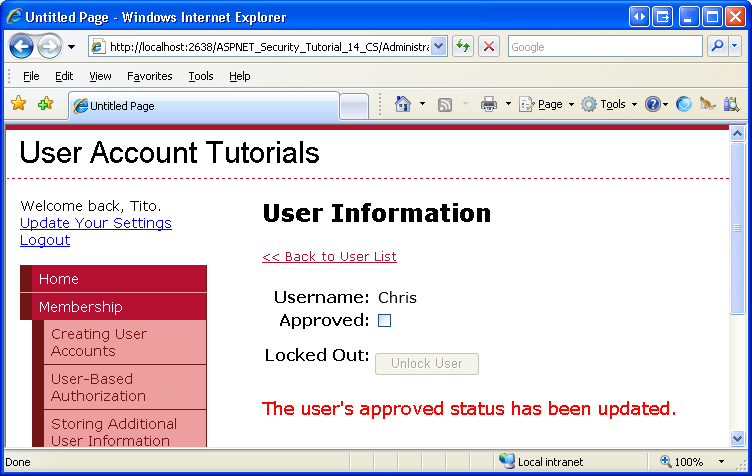
Task: Click the Unlock User button
Action: pyautogui.click(x=427, y=364)
